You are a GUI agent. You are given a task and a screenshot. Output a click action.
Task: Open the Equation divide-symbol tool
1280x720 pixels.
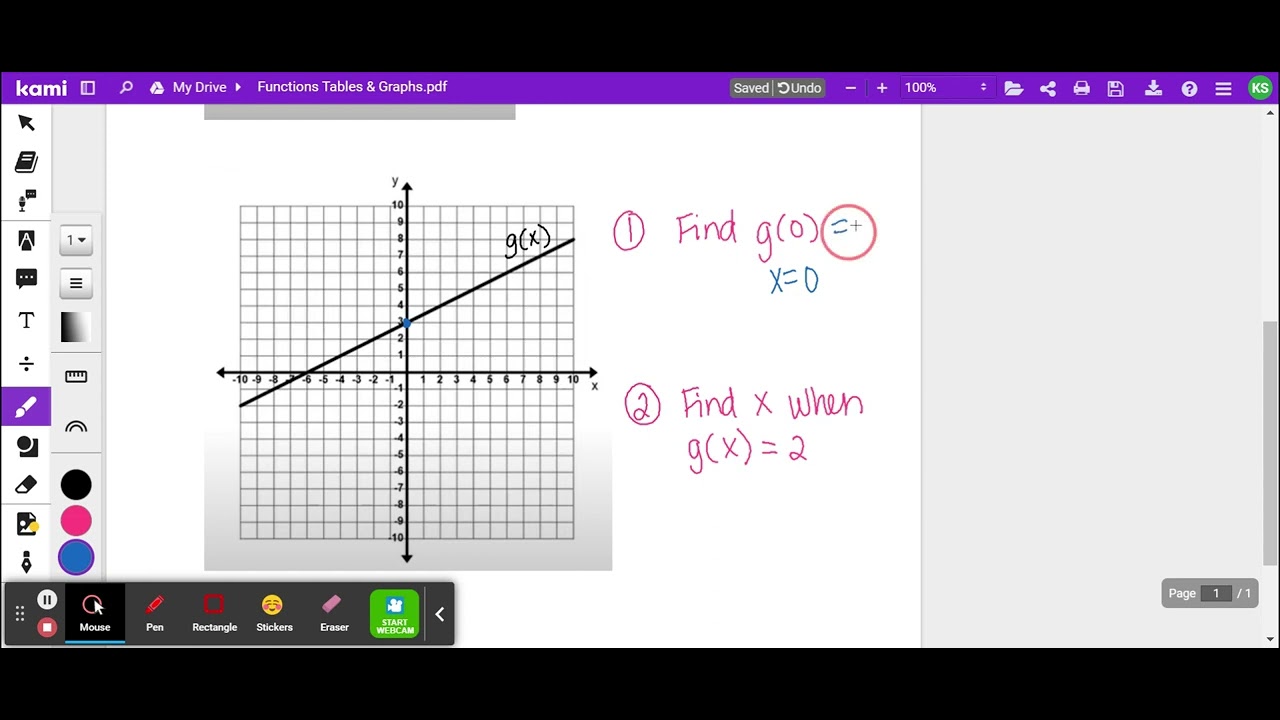click(26, 363)
